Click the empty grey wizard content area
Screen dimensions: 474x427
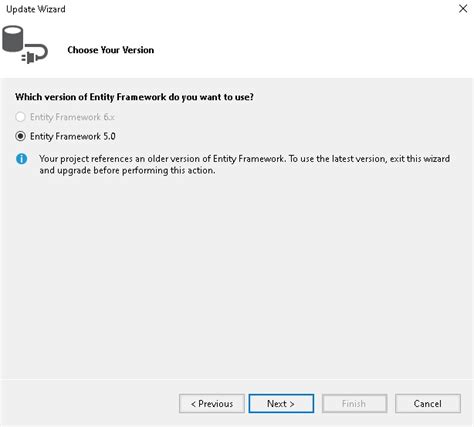pos(237,277)
